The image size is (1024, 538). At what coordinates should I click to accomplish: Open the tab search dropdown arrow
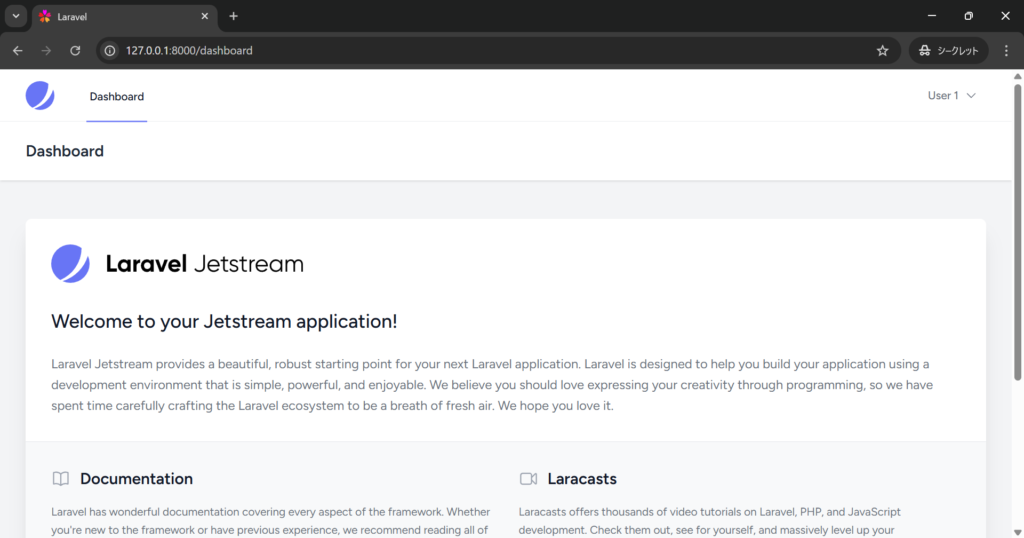16,16
